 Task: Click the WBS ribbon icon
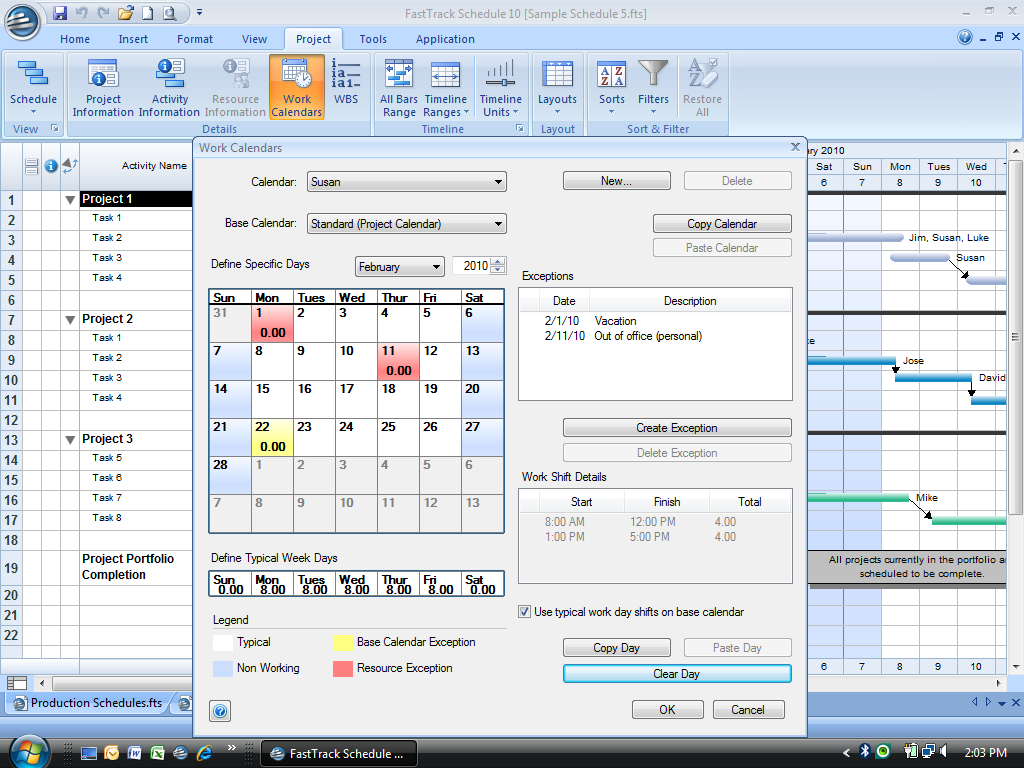pyautogui.click(x=346, y=77)
